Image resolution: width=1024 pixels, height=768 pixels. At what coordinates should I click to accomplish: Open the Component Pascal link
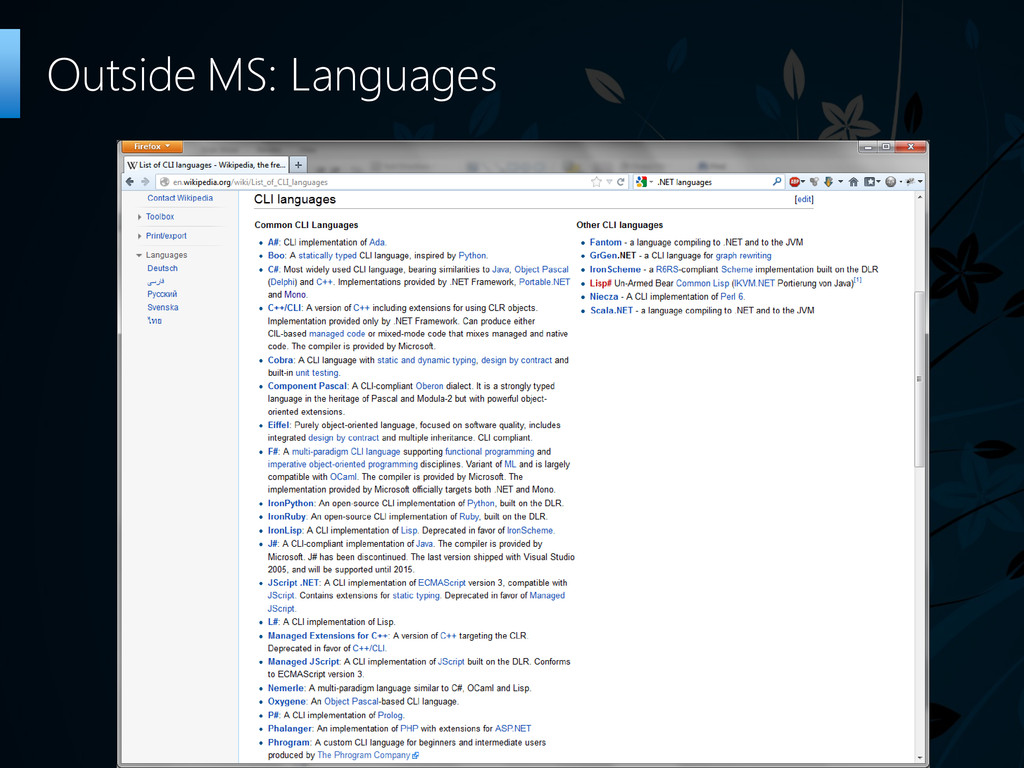(307, 386)
